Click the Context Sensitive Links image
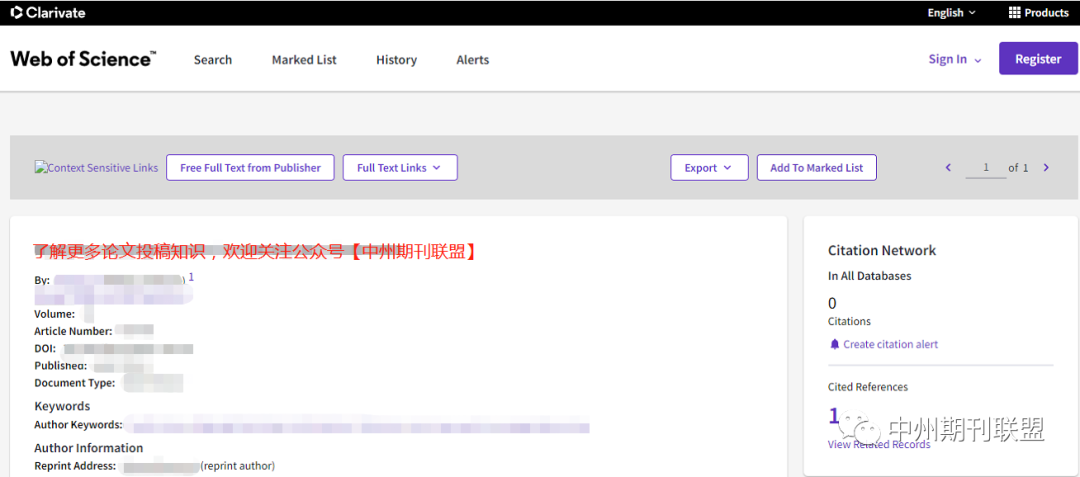The image size is (1080, 477). [x=96, y=168]
